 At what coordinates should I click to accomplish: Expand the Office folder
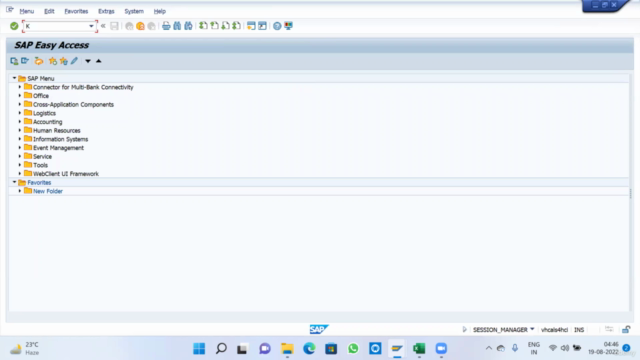[20, 96]
